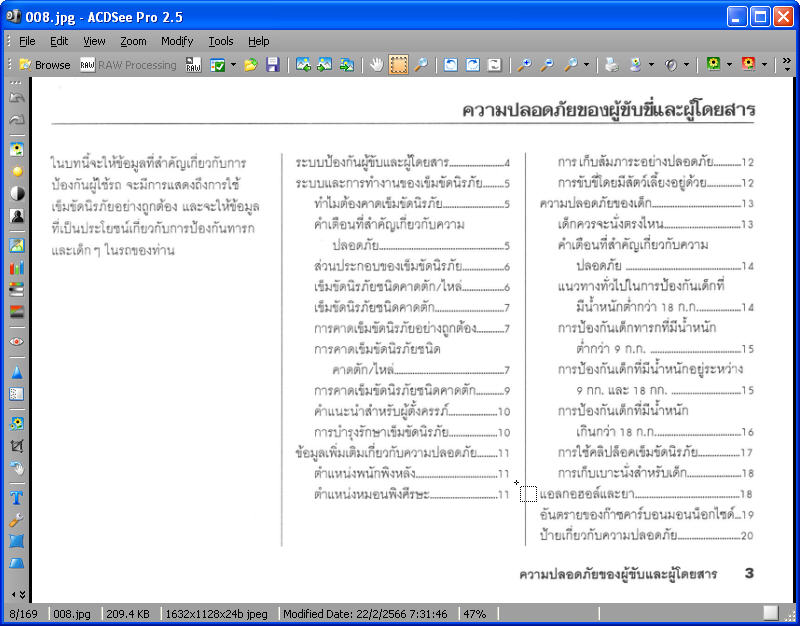Viewport: 800px width, 626px height.
Task: Open the Modify menu
Action: pos(177,41)
